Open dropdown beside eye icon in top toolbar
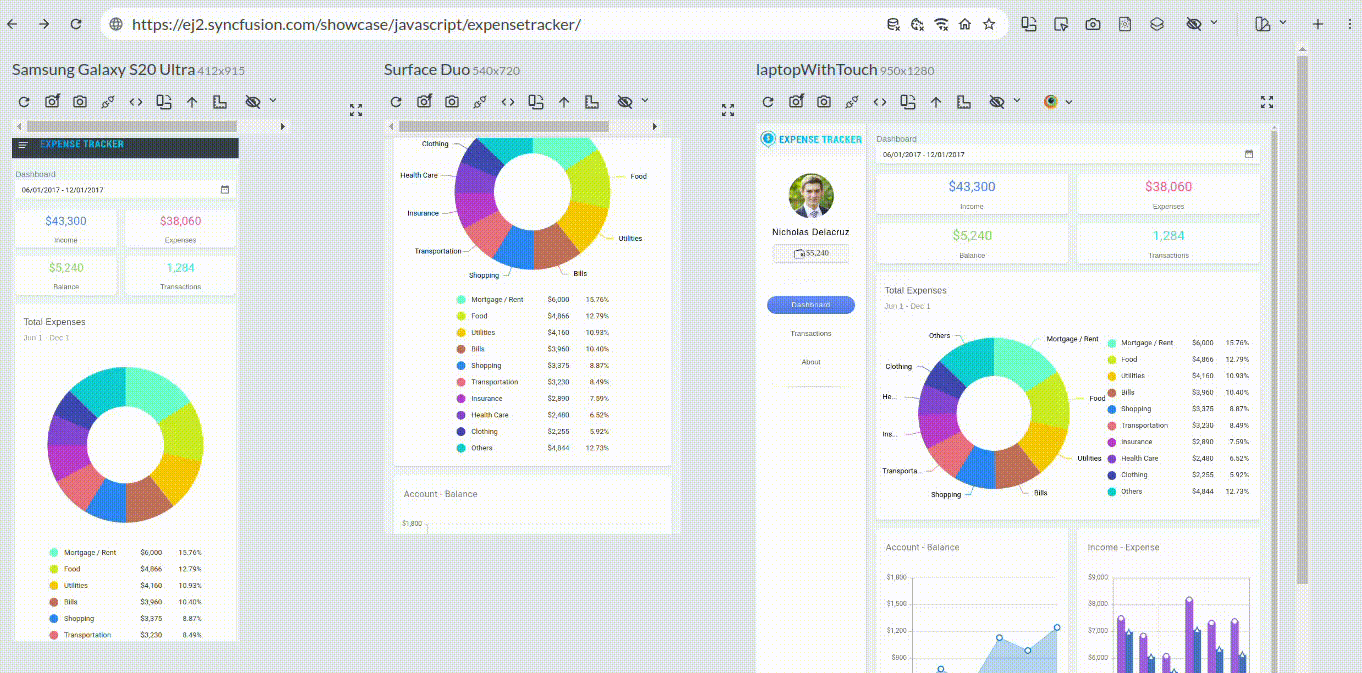 click(1215, 23)
